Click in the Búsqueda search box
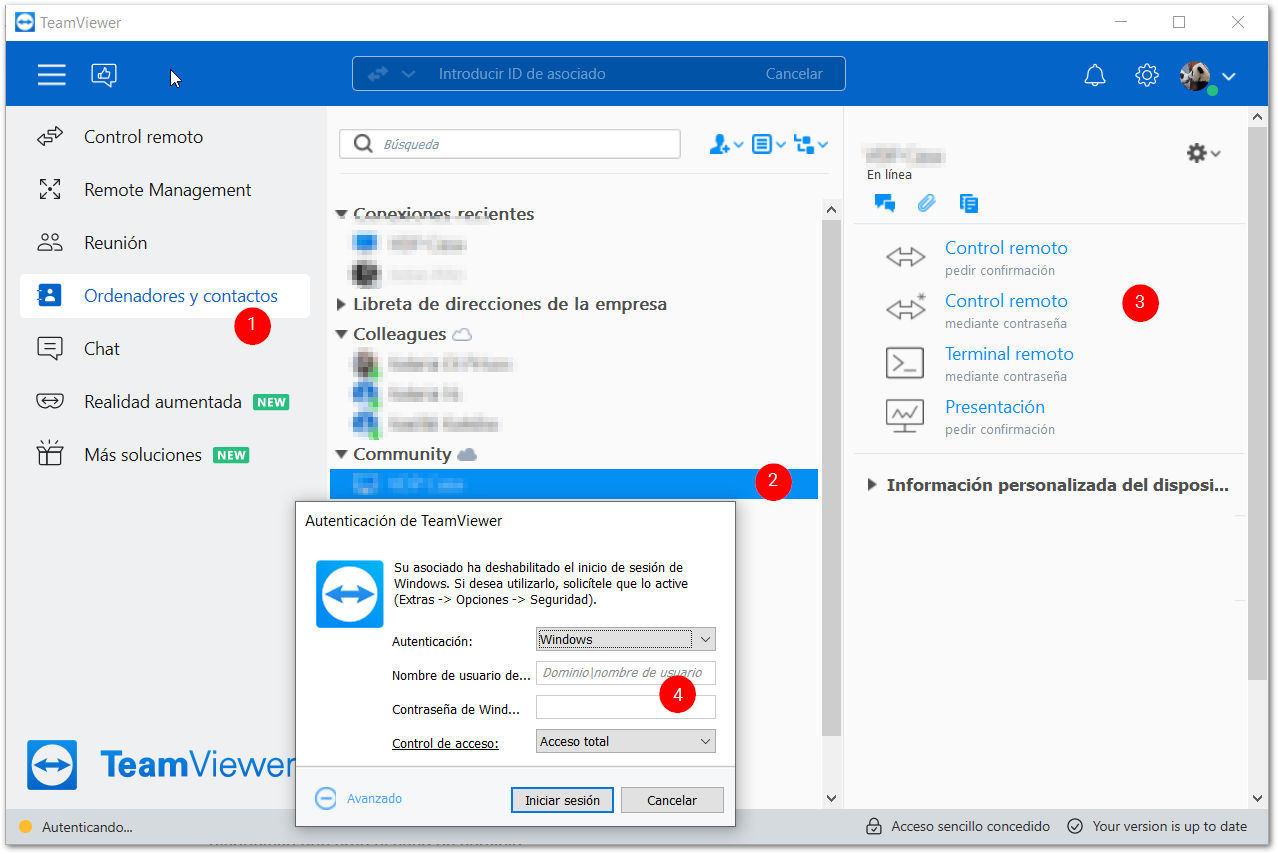Screen dimensions: 1278x854 [x=510, y=144]
